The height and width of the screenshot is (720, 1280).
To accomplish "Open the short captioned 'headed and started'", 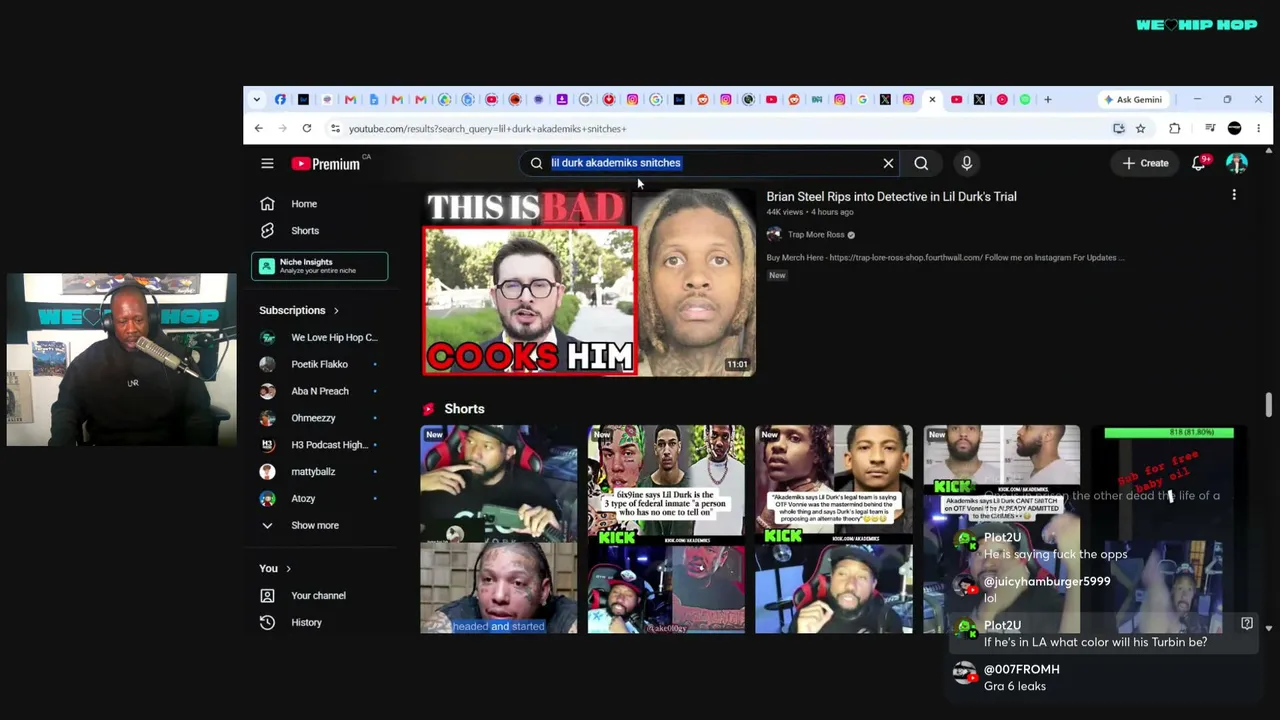I will point(499,529).
